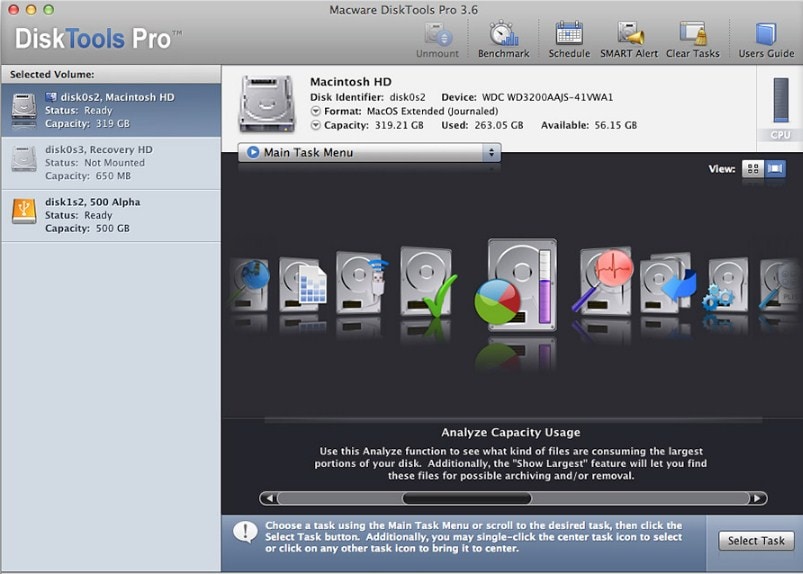Expand the Capacity disclosure arrow
The width and height of the screenshot is (803, 574).
tap(315, 125)
